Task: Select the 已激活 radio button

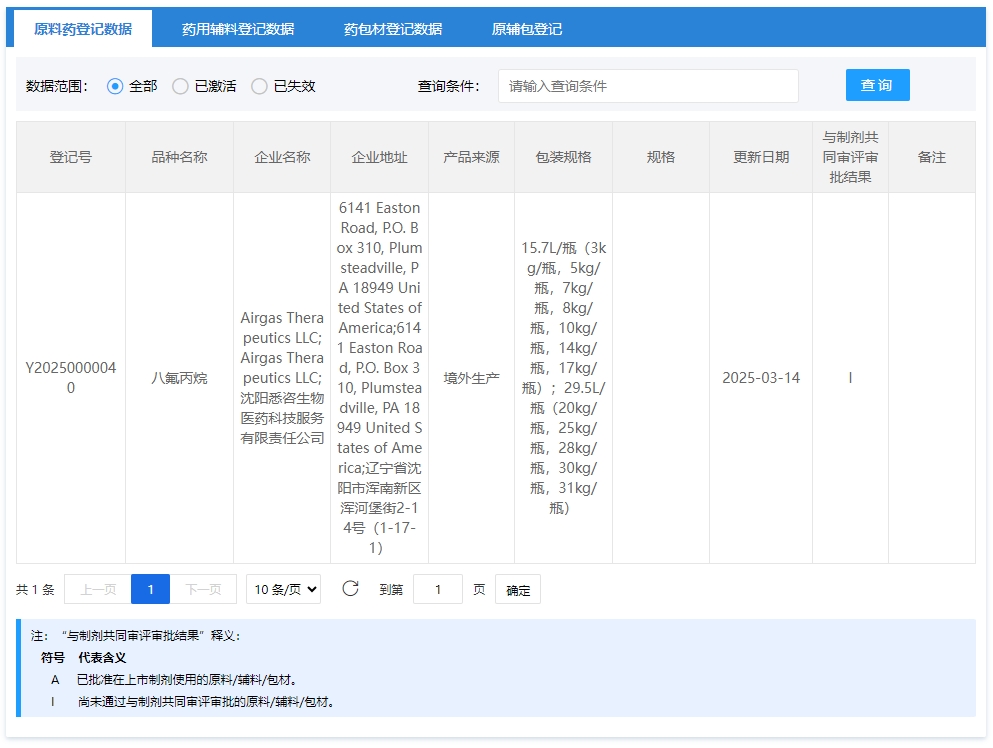Action: click(181, 86)
